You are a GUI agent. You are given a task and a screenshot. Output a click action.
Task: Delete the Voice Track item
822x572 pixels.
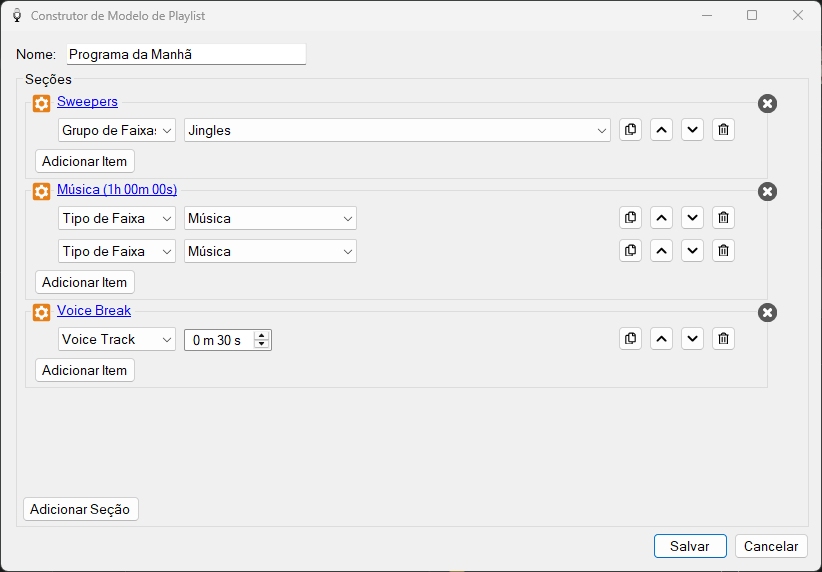coord(723,339)
